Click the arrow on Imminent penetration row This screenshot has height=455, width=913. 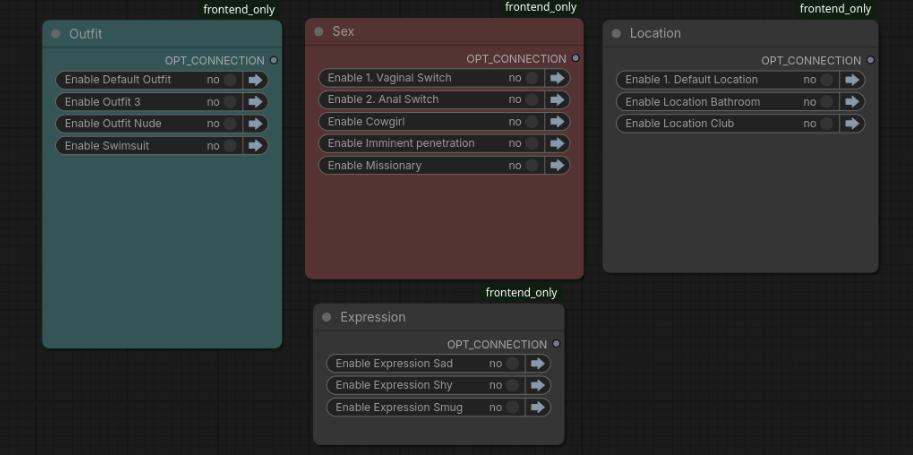pos(557,143)
